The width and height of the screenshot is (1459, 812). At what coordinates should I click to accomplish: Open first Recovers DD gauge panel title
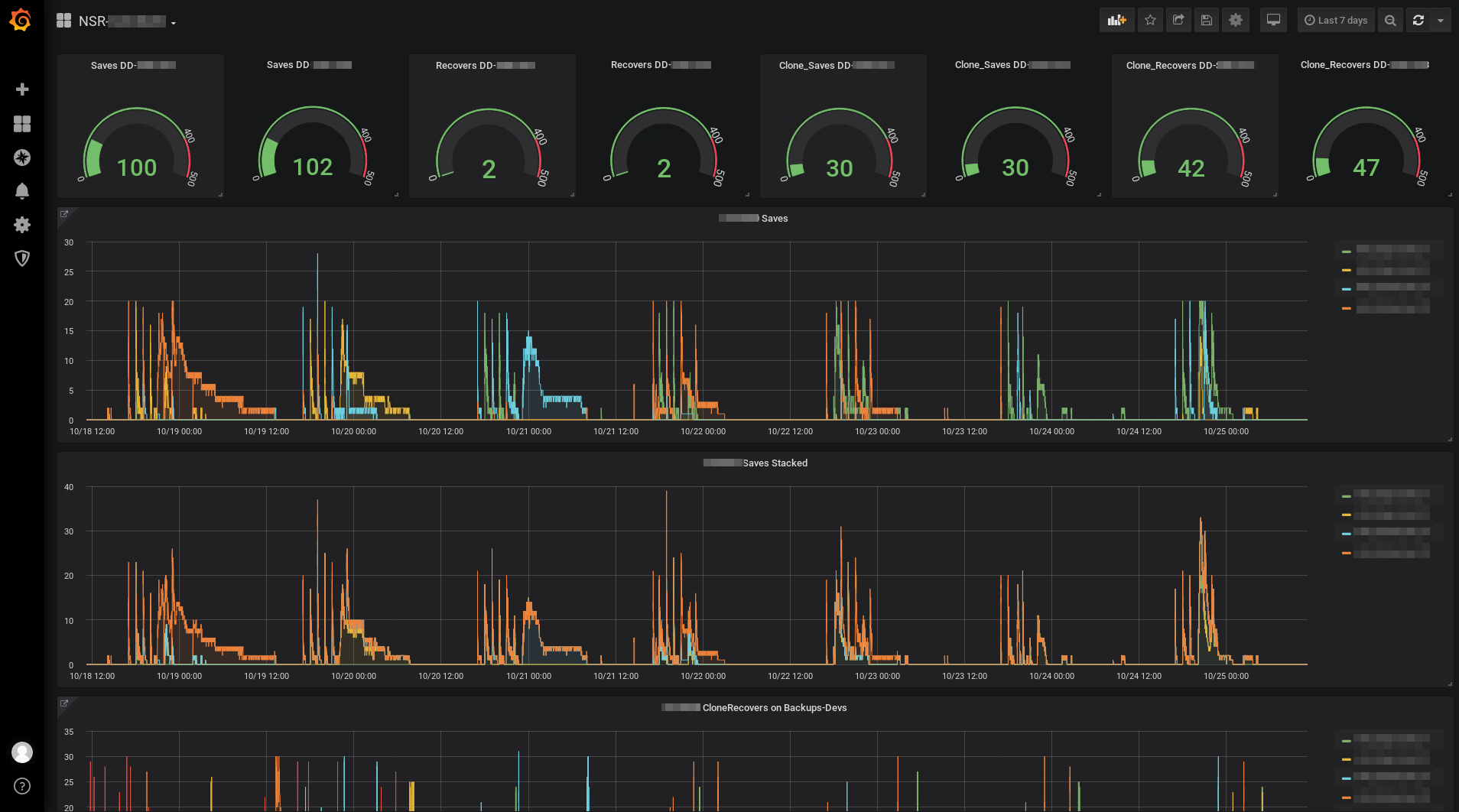[486, 66]
